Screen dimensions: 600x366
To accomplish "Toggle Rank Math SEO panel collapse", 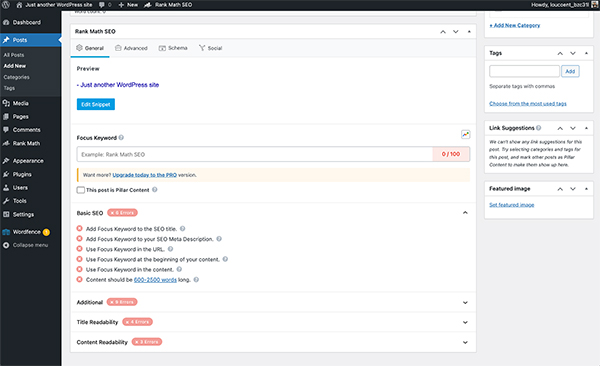I will 469,32.
